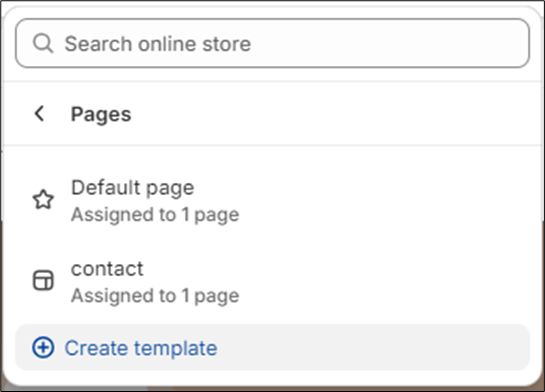Pick the Default page list entry
This screenshot has height=392, width=545.
272,201
